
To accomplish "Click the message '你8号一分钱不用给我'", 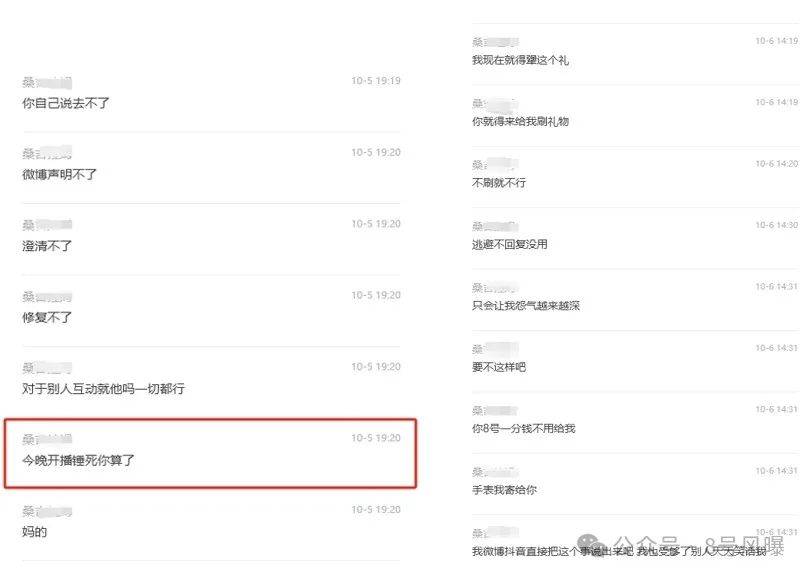I will 523,429.
